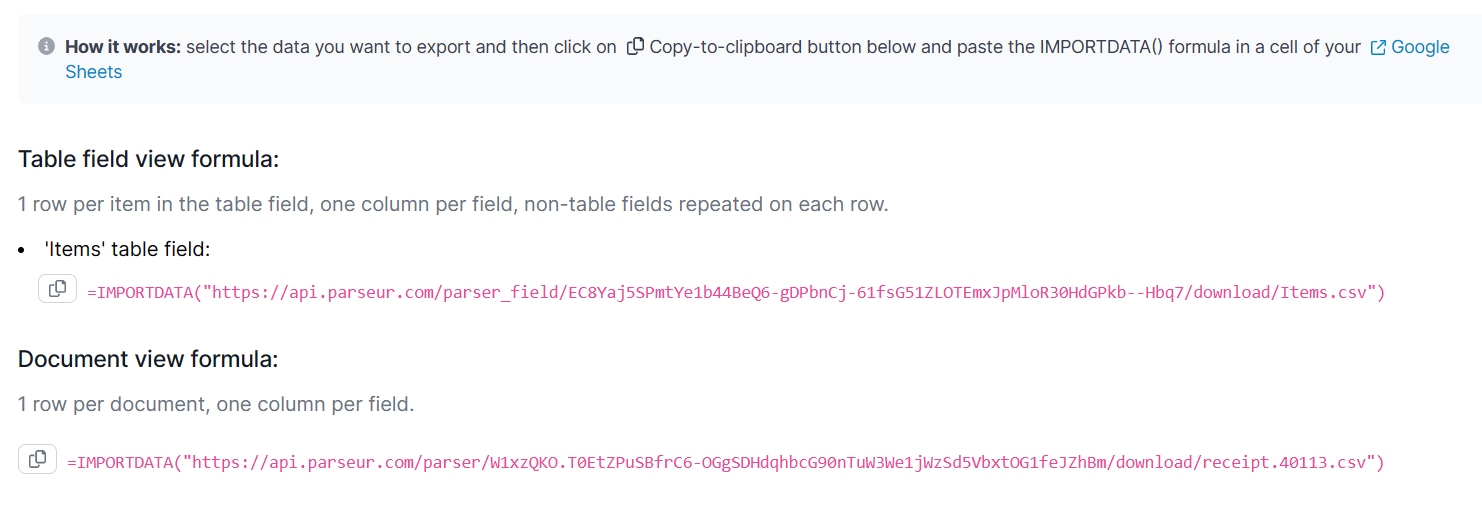Click the external link icon before Google Sheets
Screen dimensions: 1482x532
coord(1378,47)
